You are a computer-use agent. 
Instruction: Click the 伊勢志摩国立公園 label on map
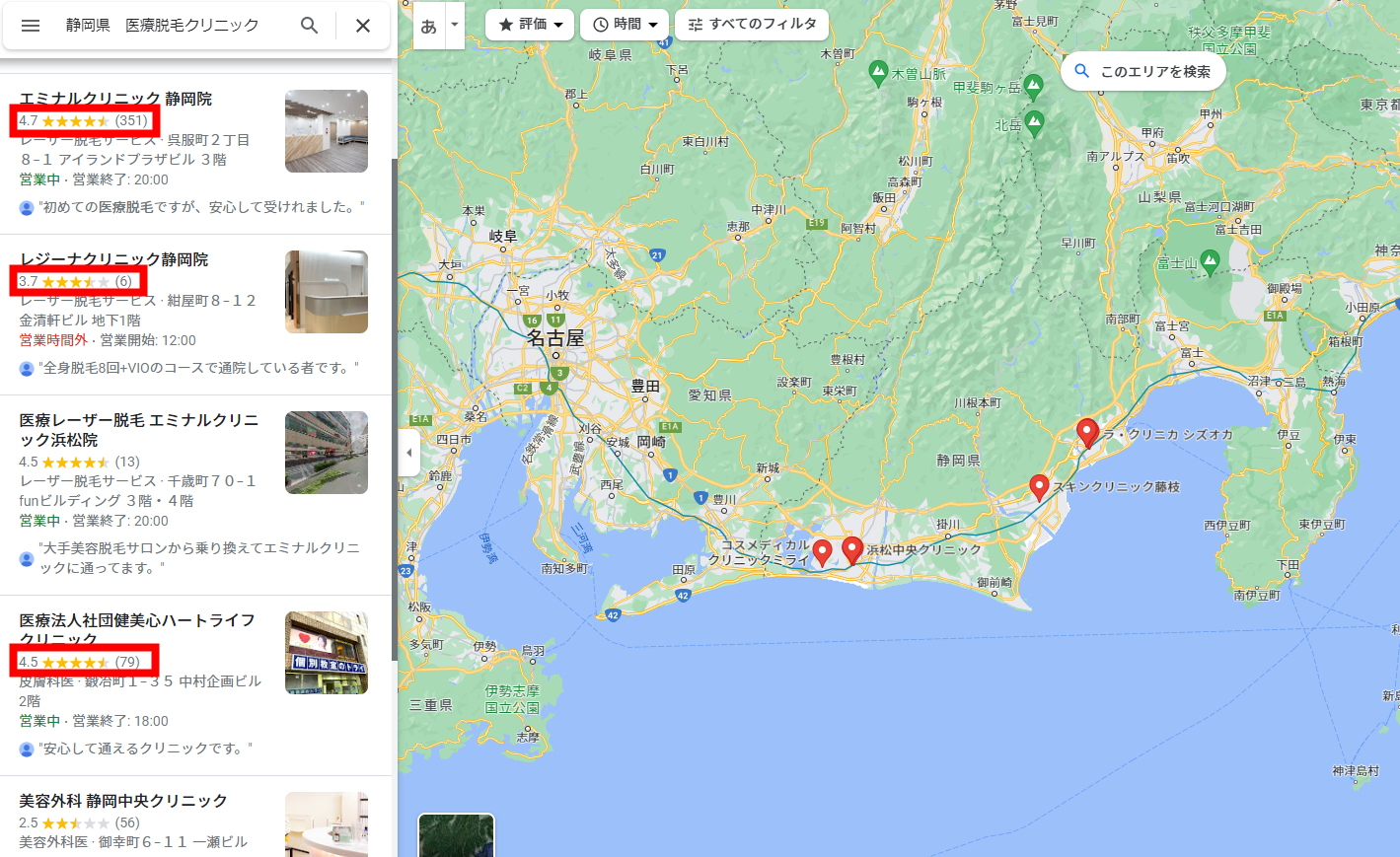pyautogui.click(x=512, y=699)
